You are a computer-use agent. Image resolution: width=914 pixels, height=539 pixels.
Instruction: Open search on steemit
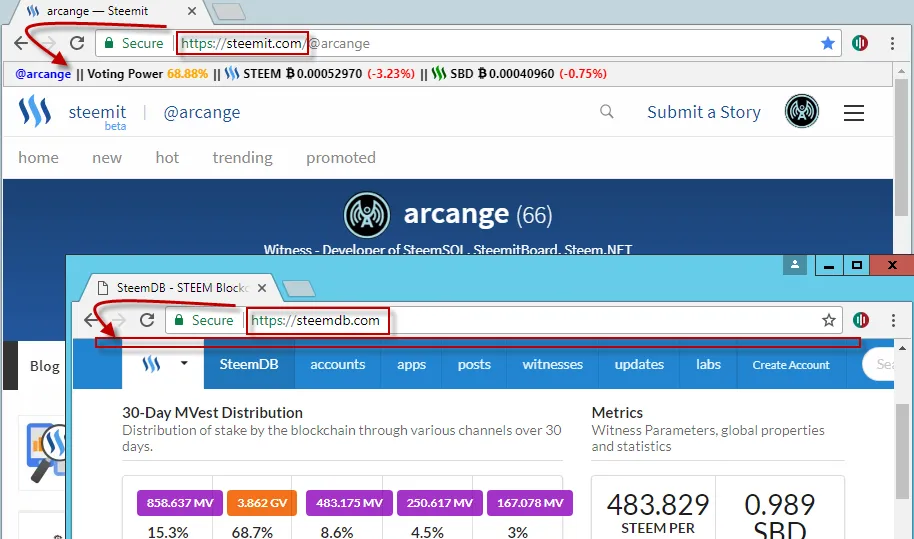607,111
